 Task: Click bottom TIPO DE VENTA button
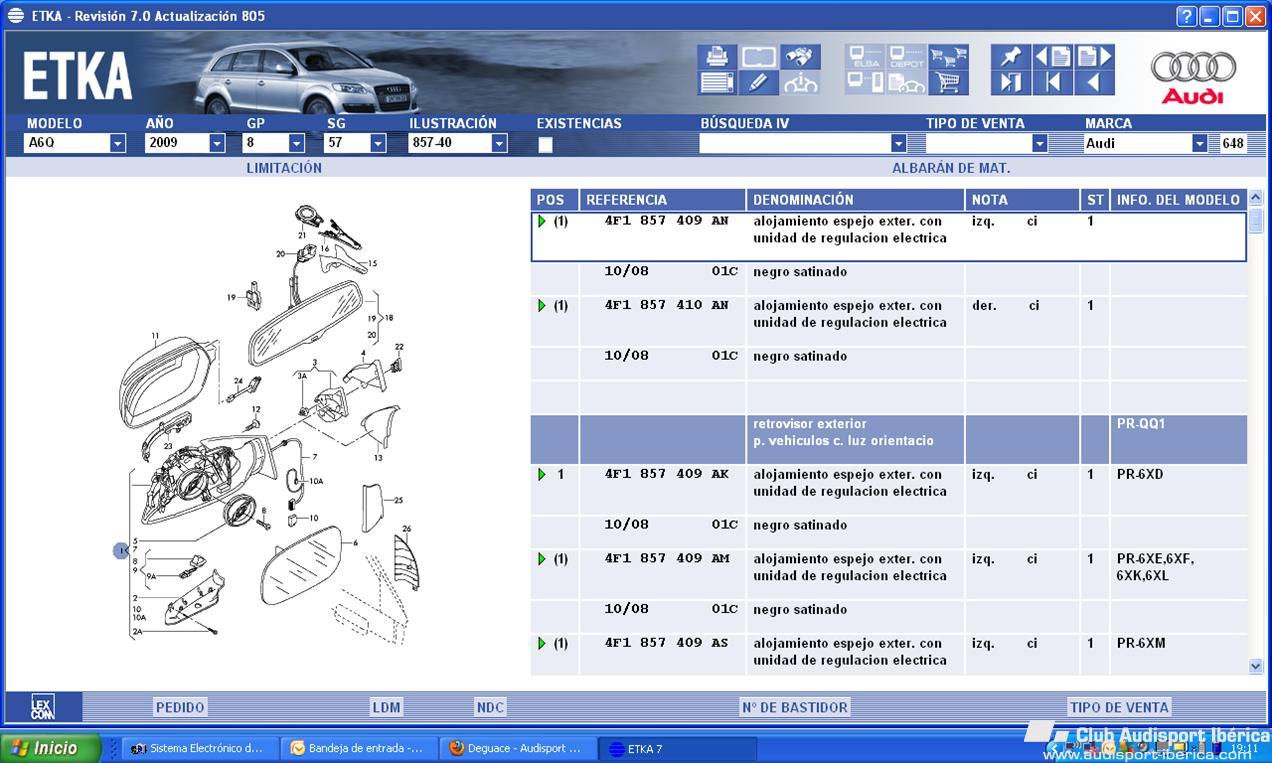pos(1119,707)
